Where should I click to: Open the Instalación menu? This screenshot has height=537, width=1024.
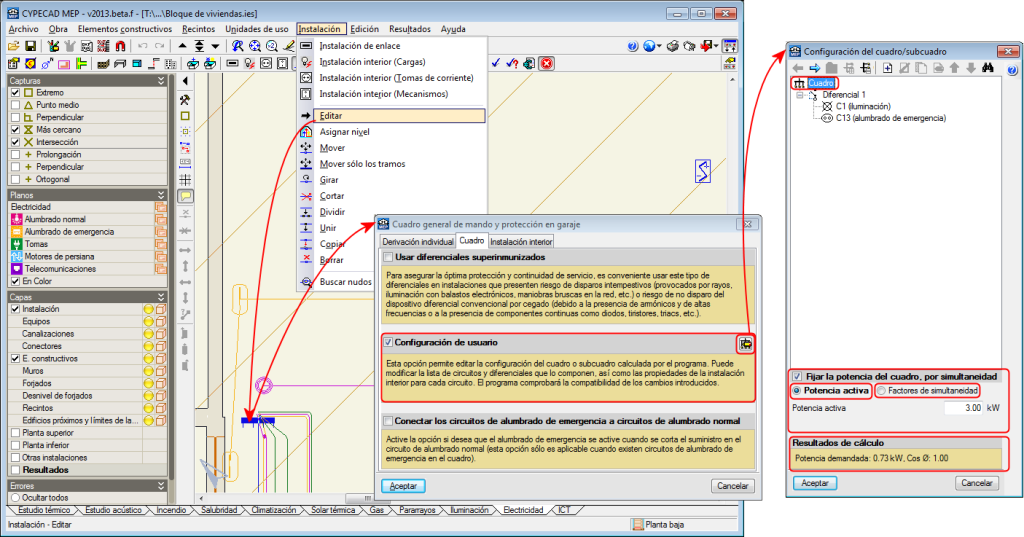click(319, 29)
